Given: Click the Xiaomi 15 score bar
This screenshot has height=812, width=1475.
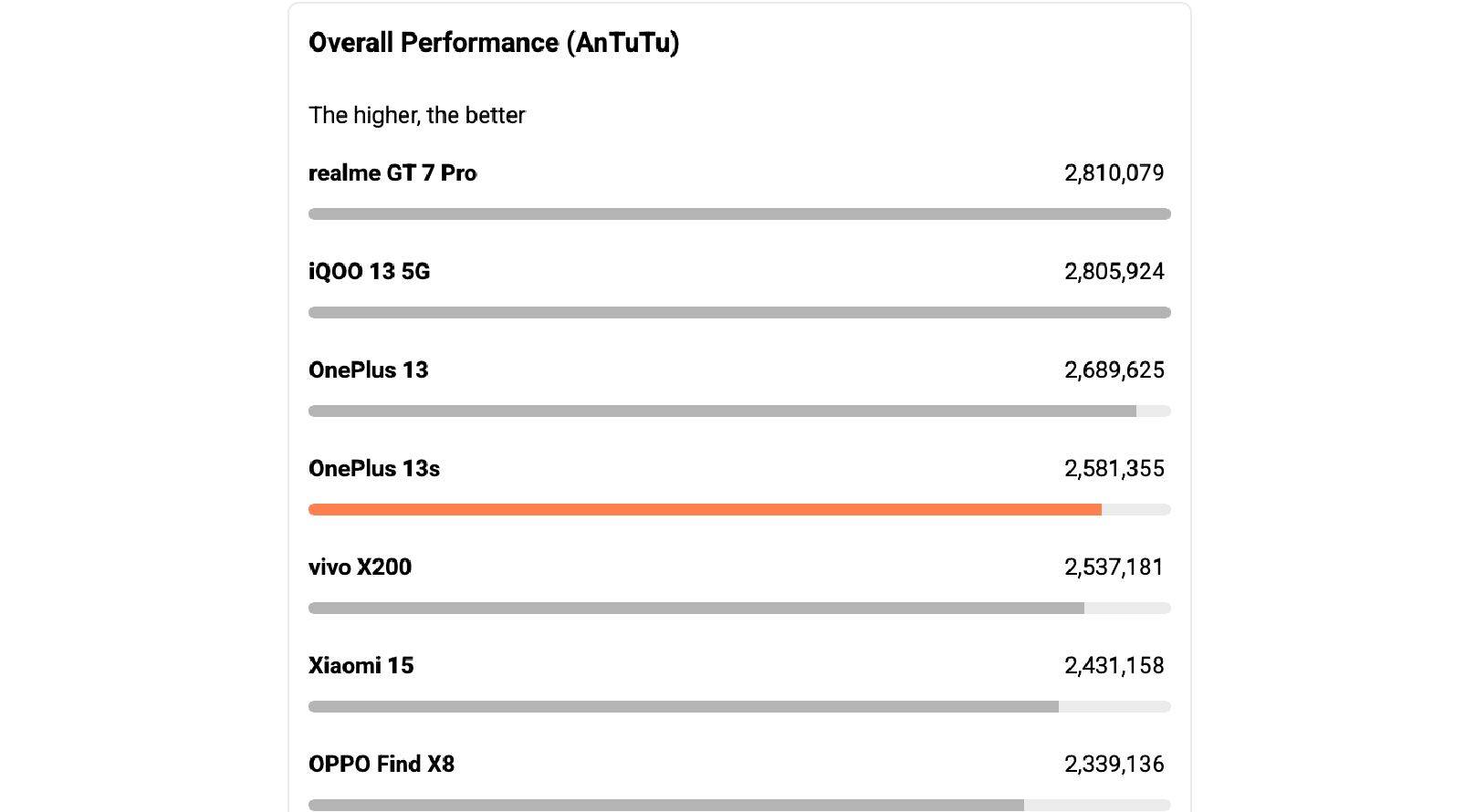Looking at the screenshot, I should pos(684,707).
